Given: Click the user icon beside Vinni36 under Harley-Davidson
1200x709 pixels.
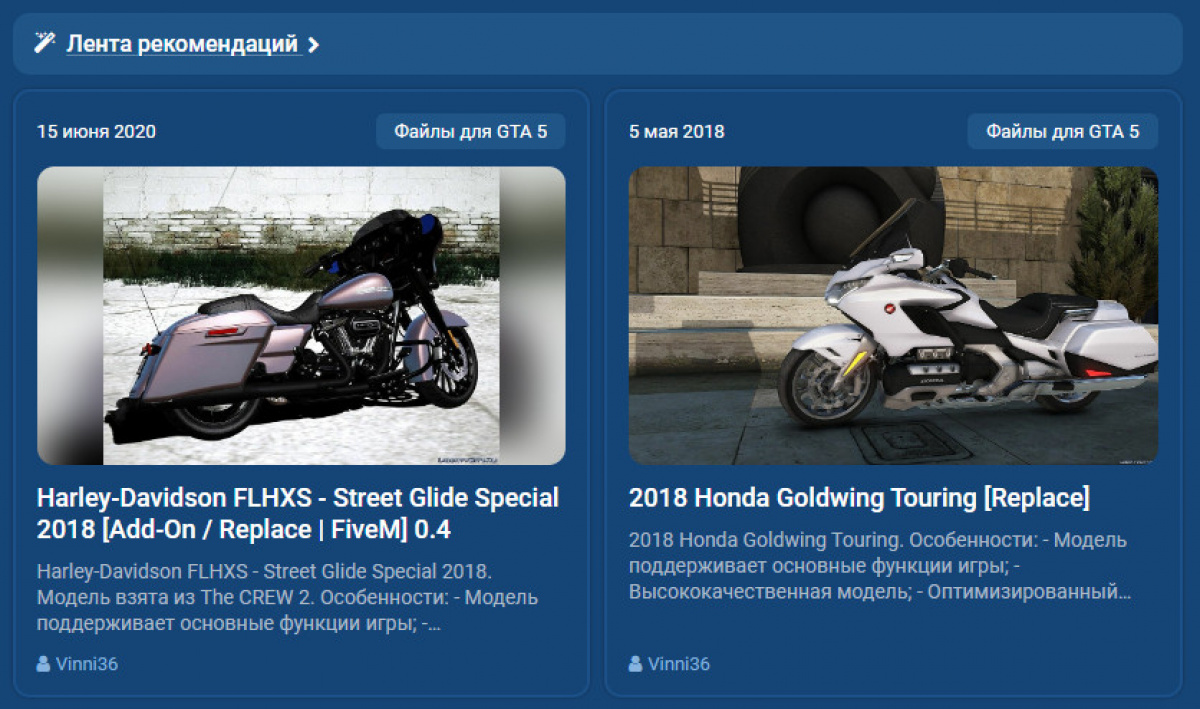Looking at the screenshot, I should [43, 663].
